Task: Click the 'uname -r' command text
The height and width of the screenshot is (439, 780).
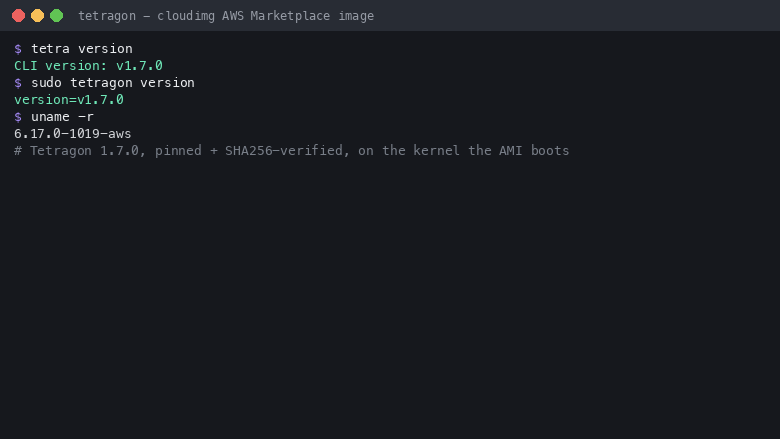Action: pos(62,117)
